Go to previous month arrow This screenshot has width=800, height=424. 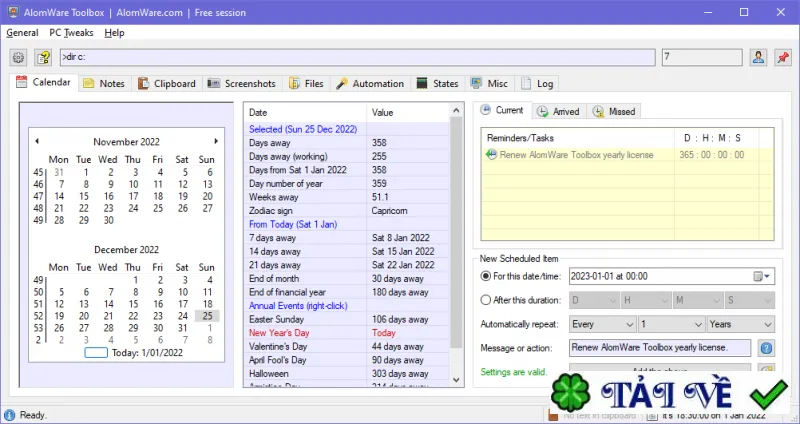(37, 141)
